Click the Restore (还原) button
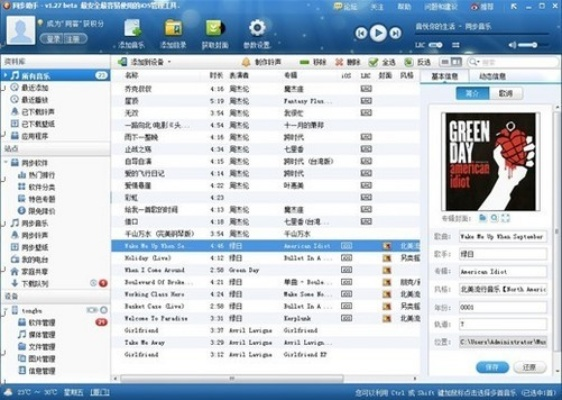The image size is (562, 400). pos(530,367)
